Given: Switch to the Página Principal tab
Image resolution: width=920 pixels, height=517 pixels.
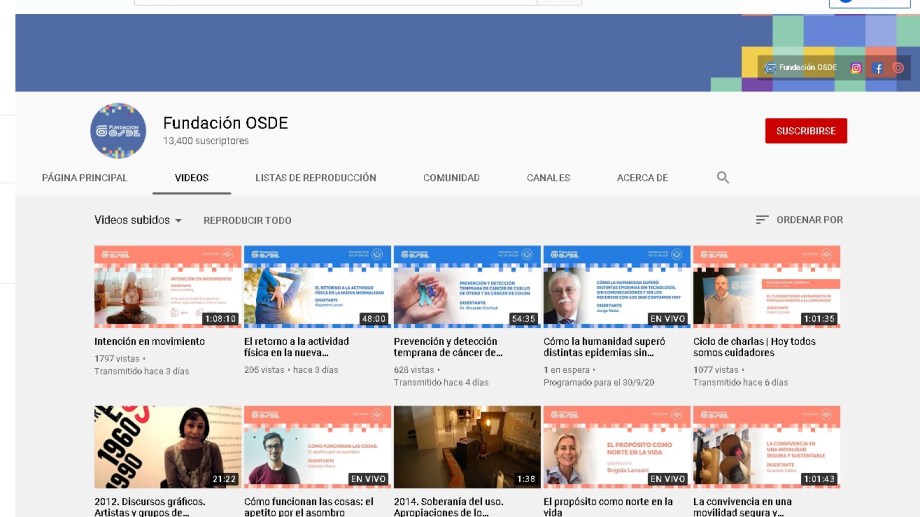Looking at the screenshot, I should tap(85, 178).
